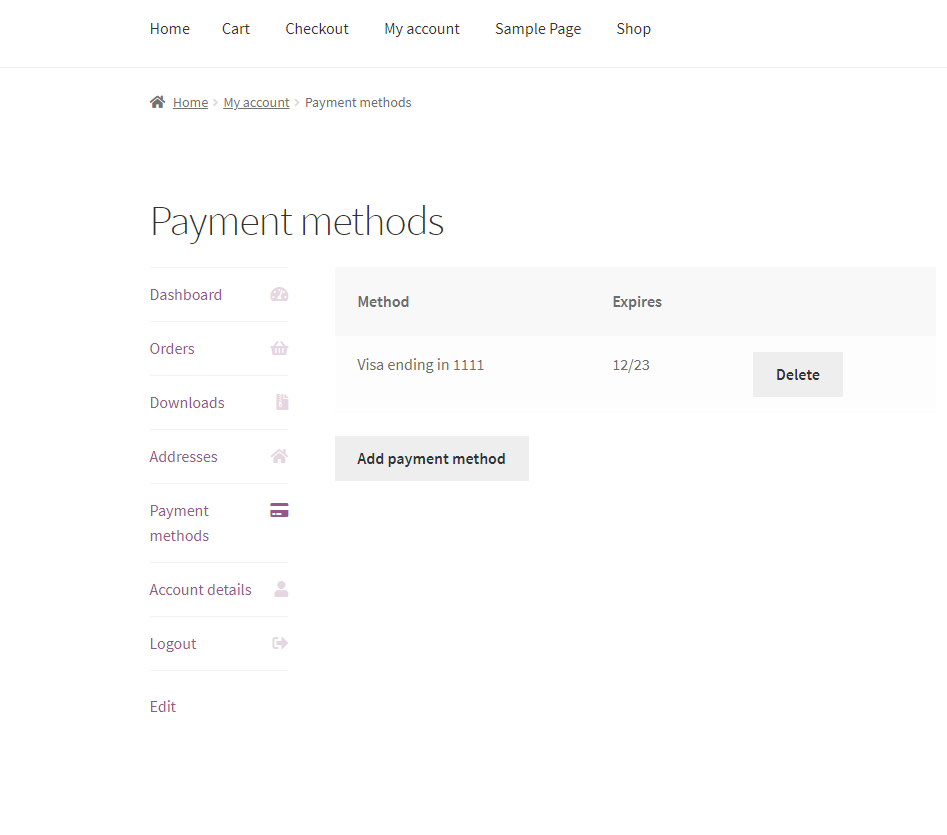This screenshot has width=947, height=835.
Task: Follow the Home breadcrumb link
Action: pyautogui.click(x=190, y=103)
